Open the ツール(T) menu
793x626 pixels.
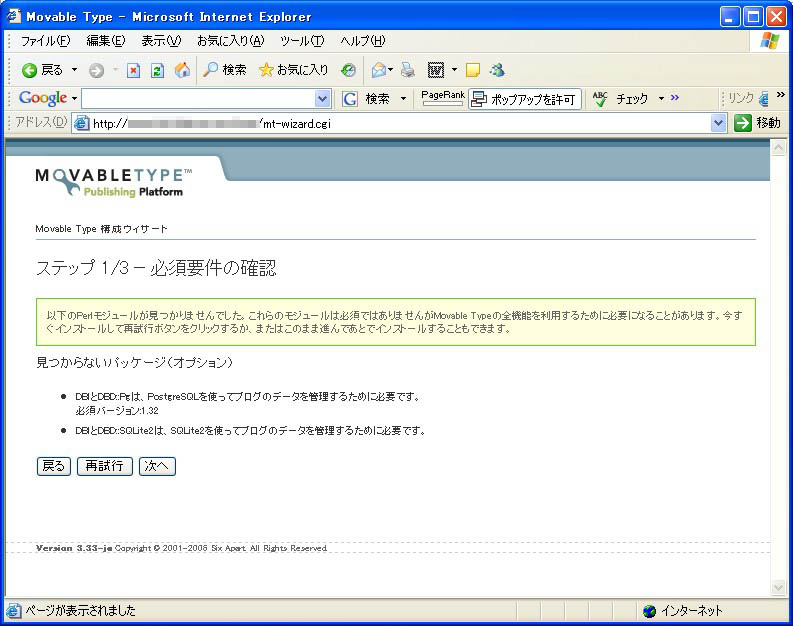point(302,41)
